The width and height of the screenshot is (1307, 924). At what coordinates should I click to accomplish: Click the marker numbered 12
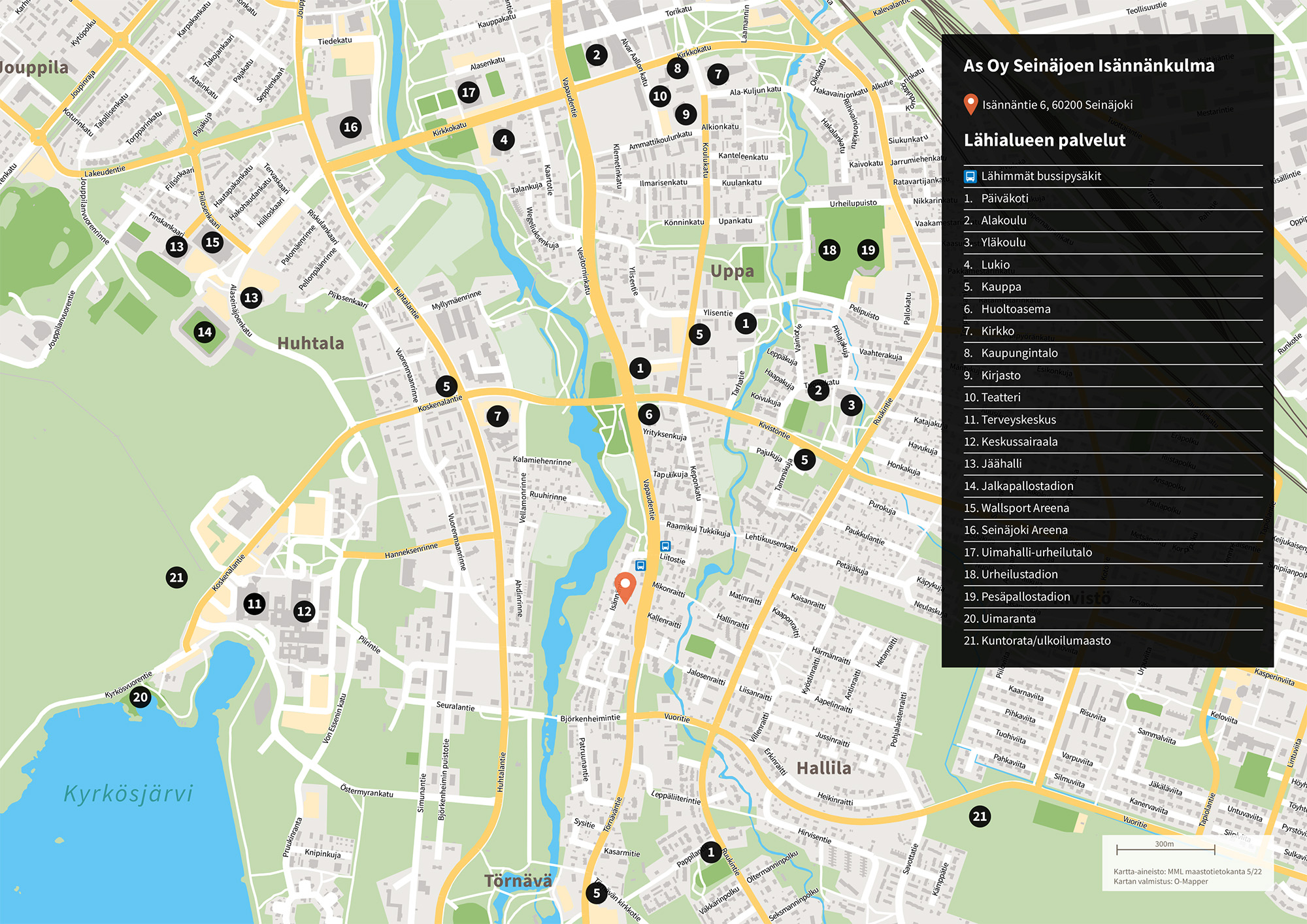pos(304,612)
